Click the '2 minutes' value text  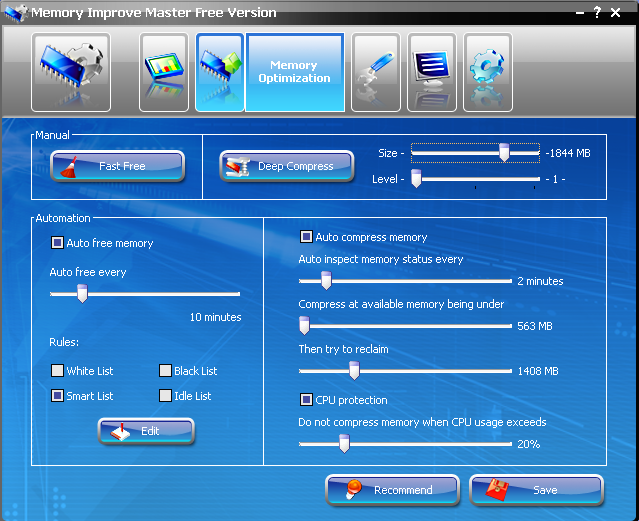click(x=540, y=281)
